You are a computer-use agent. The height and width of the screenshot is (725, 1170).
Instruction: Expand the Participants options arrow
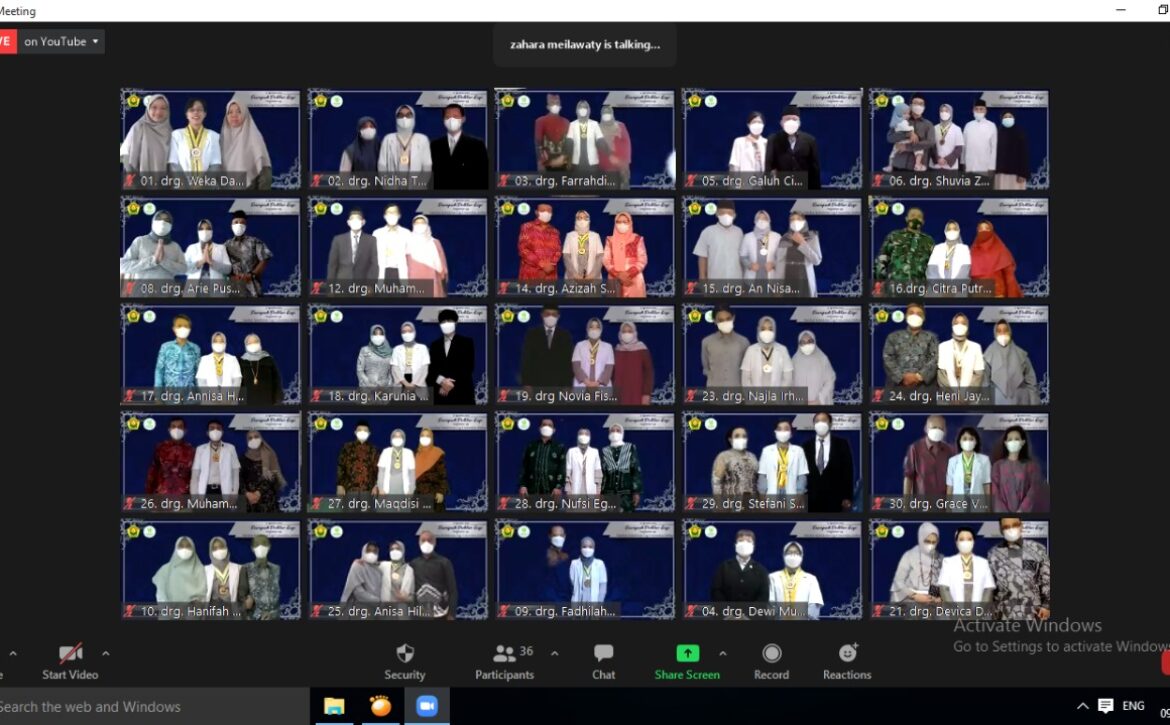[x=554, y=653]
